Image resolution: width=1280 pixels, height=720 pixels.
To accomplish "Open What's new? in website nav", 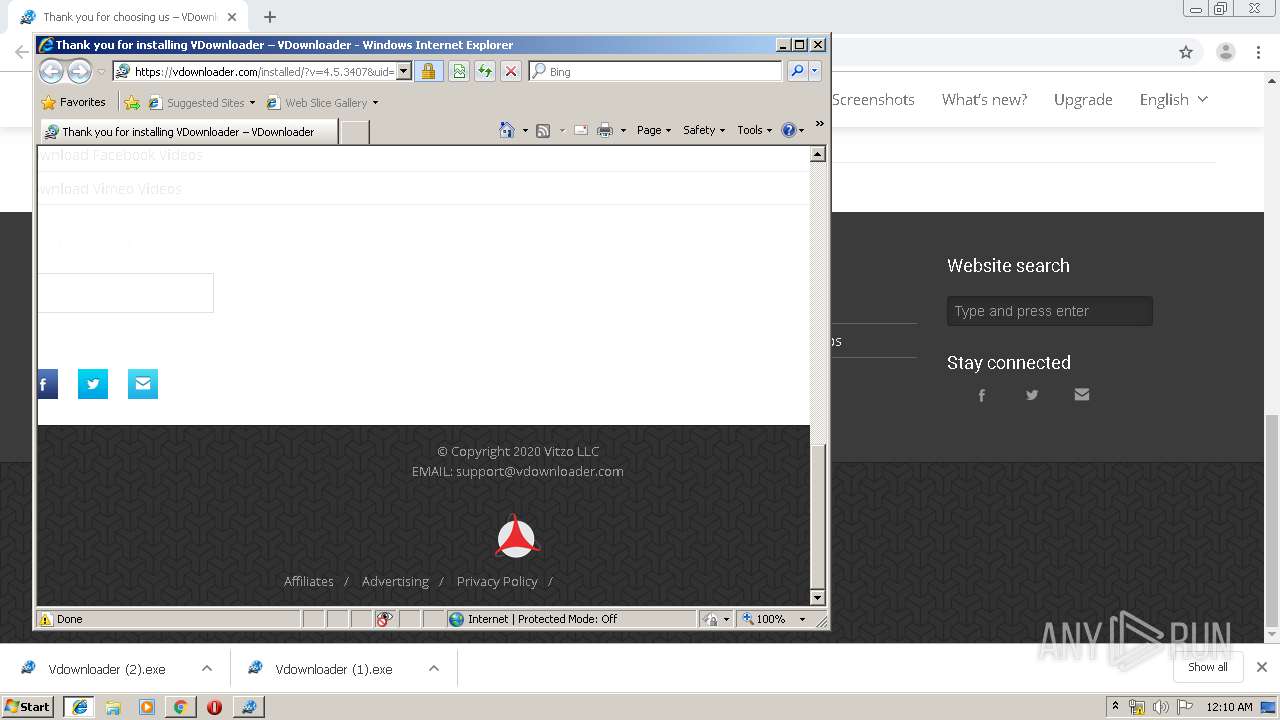I will [984, 99].
